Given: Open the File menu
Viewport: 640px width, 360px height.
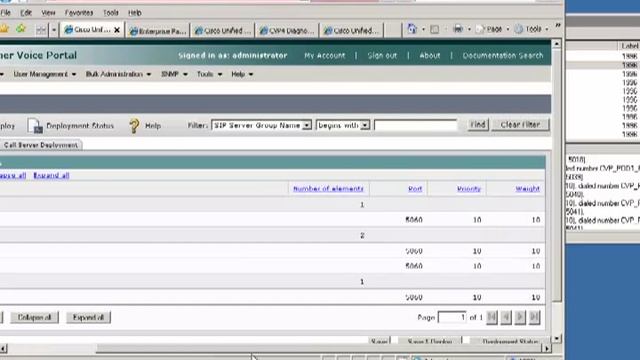Looking at the screenshot, I should [x=5, y=13].
